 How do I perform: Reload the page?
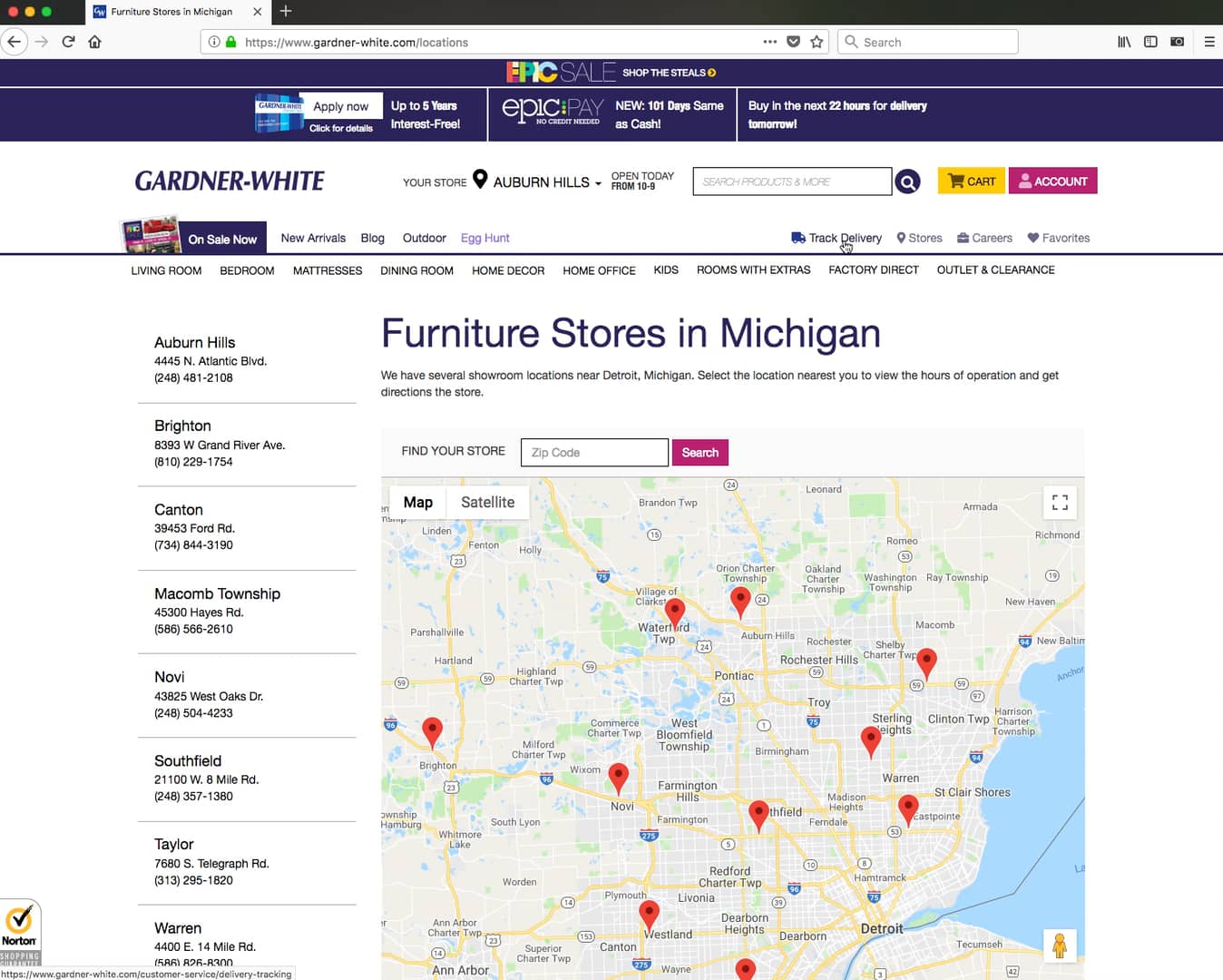68,42
